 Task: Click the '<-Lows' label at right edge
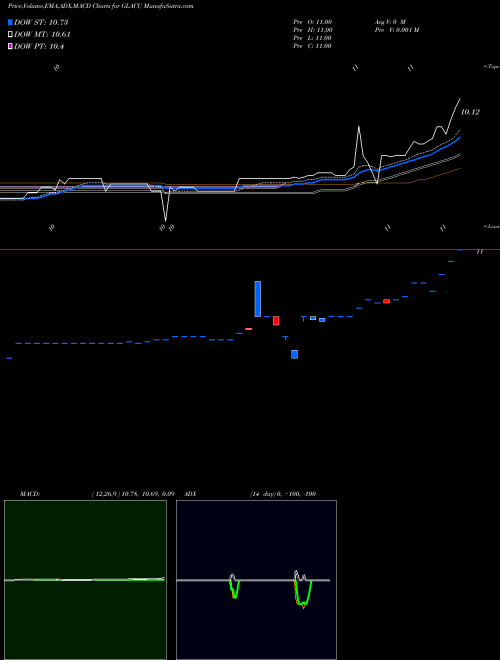pos(492,226)
